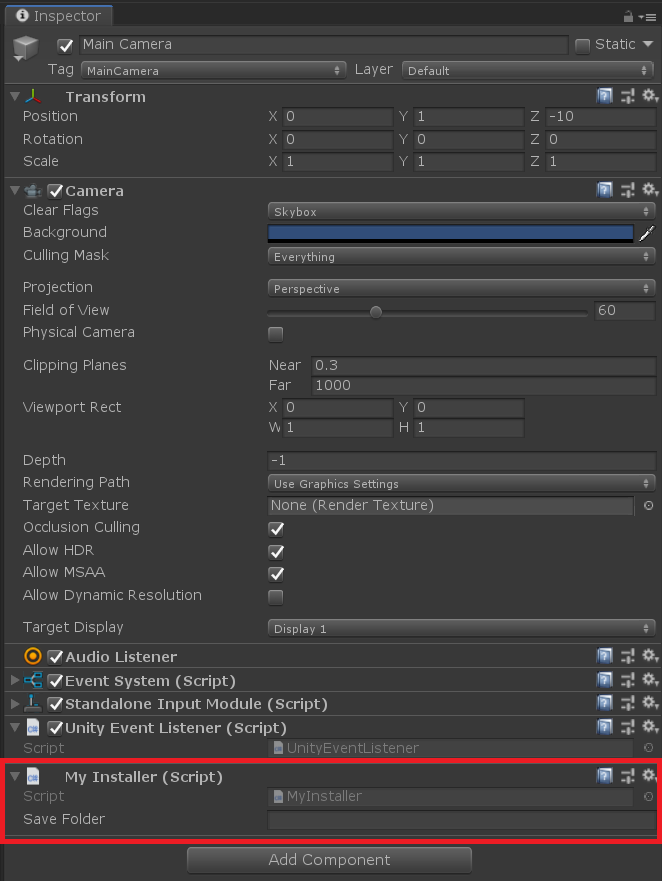Open Audio Listener preset selector icon
Screen dimensions: 663x881
click(627, 656)
